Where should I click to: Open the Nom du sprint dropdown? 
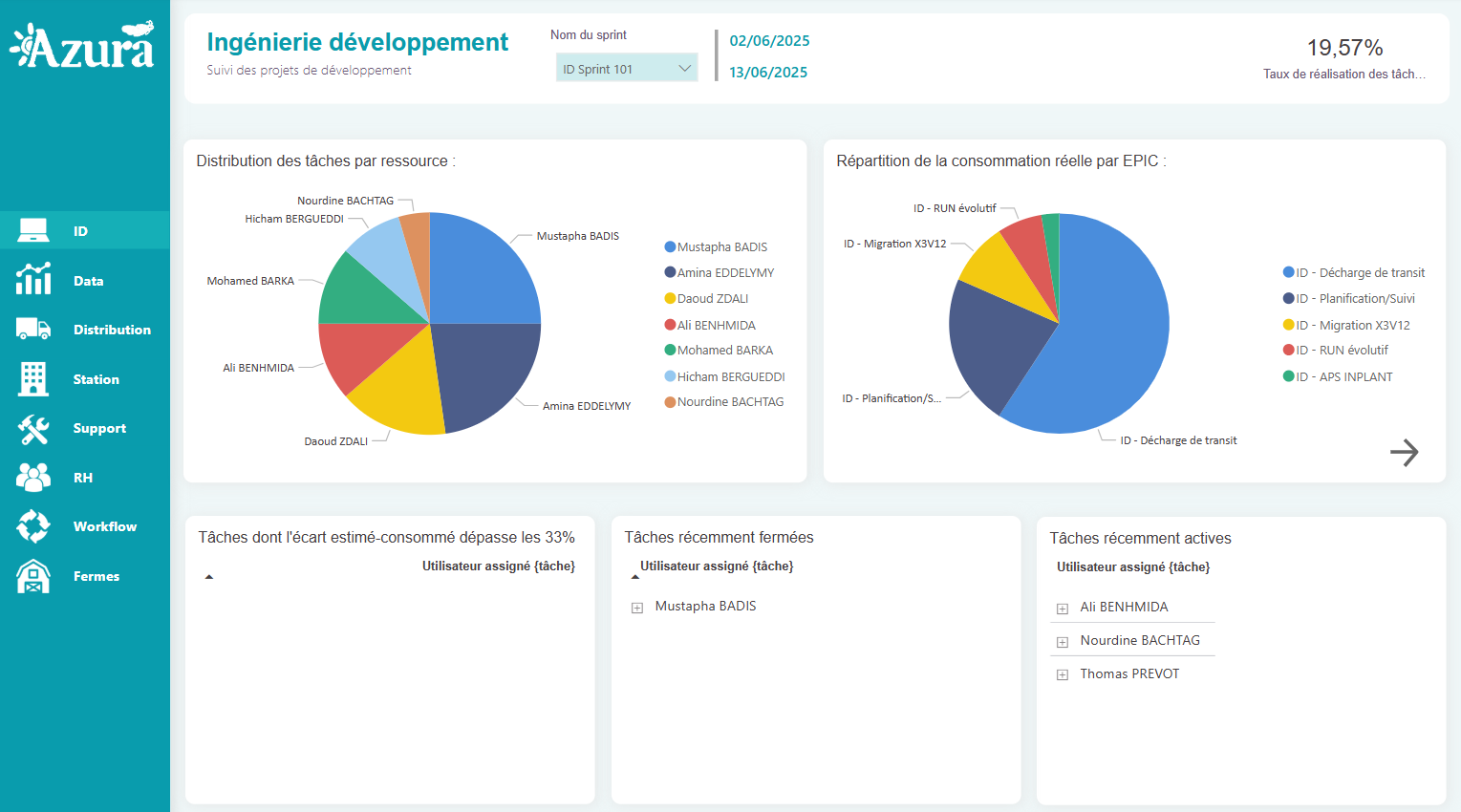(626, 69)
